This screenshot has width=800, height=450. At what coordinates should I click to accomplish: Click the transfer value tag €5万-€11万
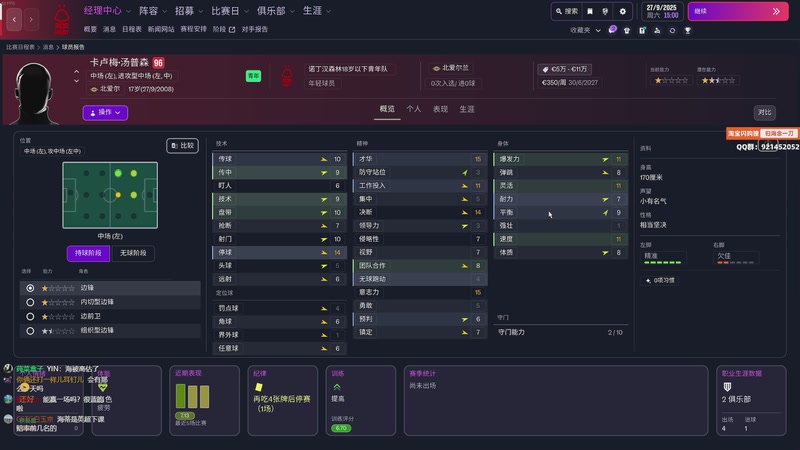tap(565, 69)
